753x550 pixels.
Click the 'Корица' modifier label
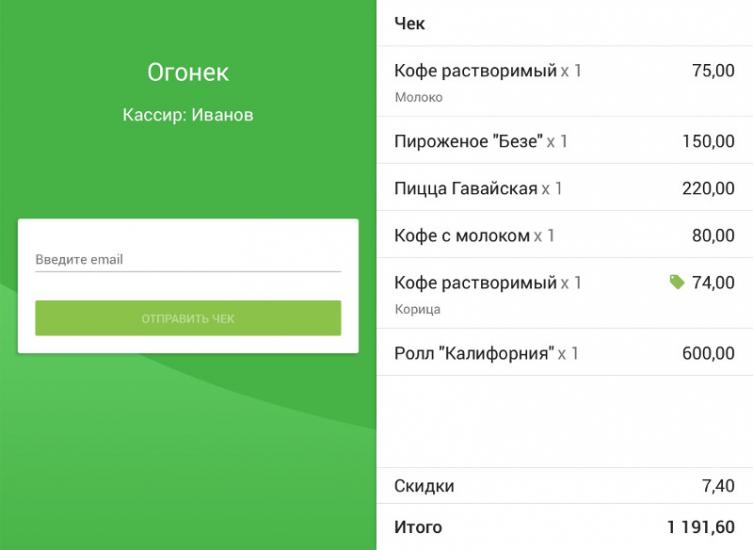coord(417,309)
